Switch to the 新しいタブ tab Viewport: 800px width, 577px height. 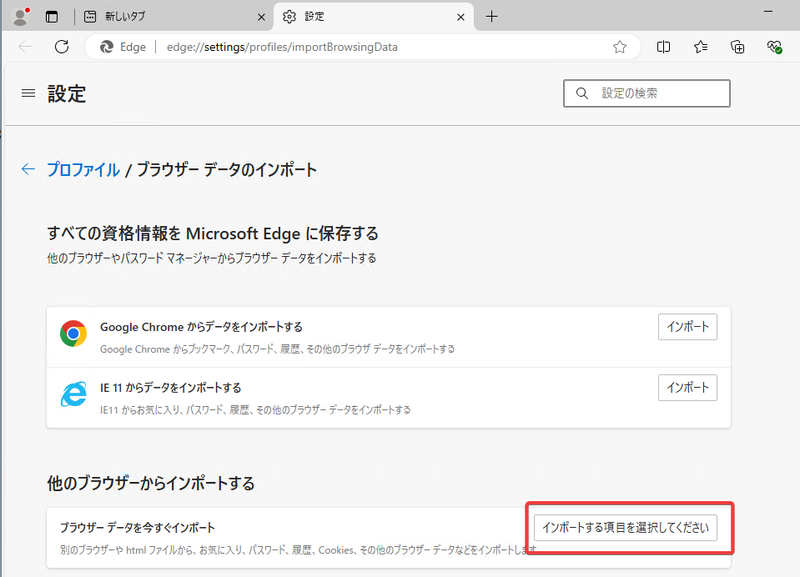[x=173, y=17]
